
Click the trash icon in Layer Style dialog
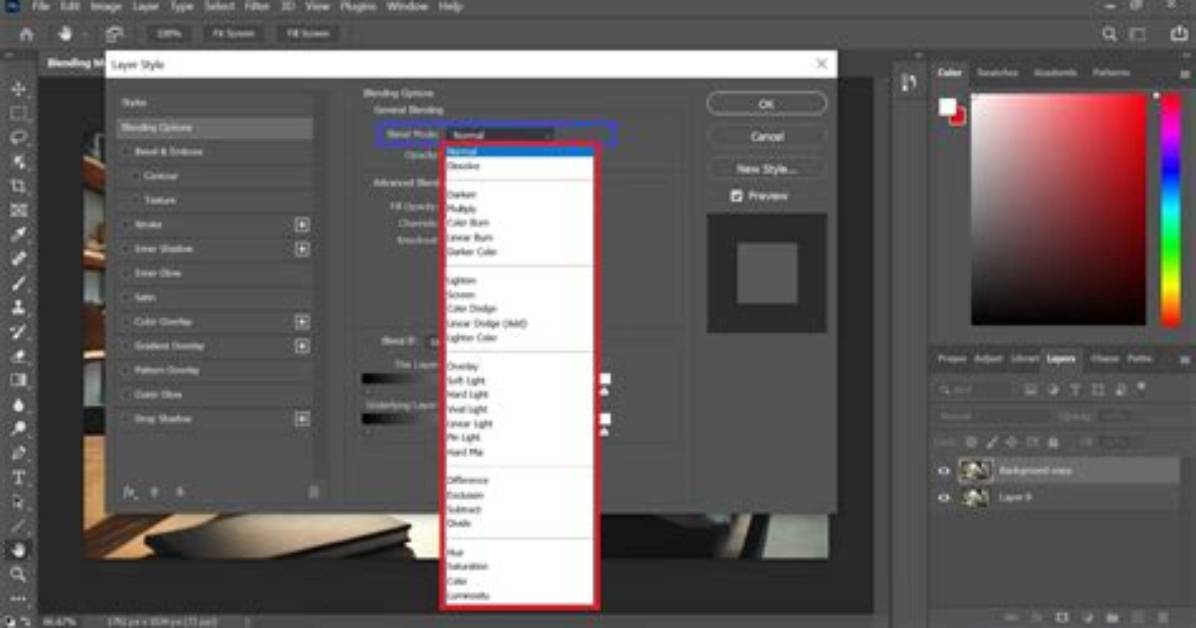pos(313,492)
